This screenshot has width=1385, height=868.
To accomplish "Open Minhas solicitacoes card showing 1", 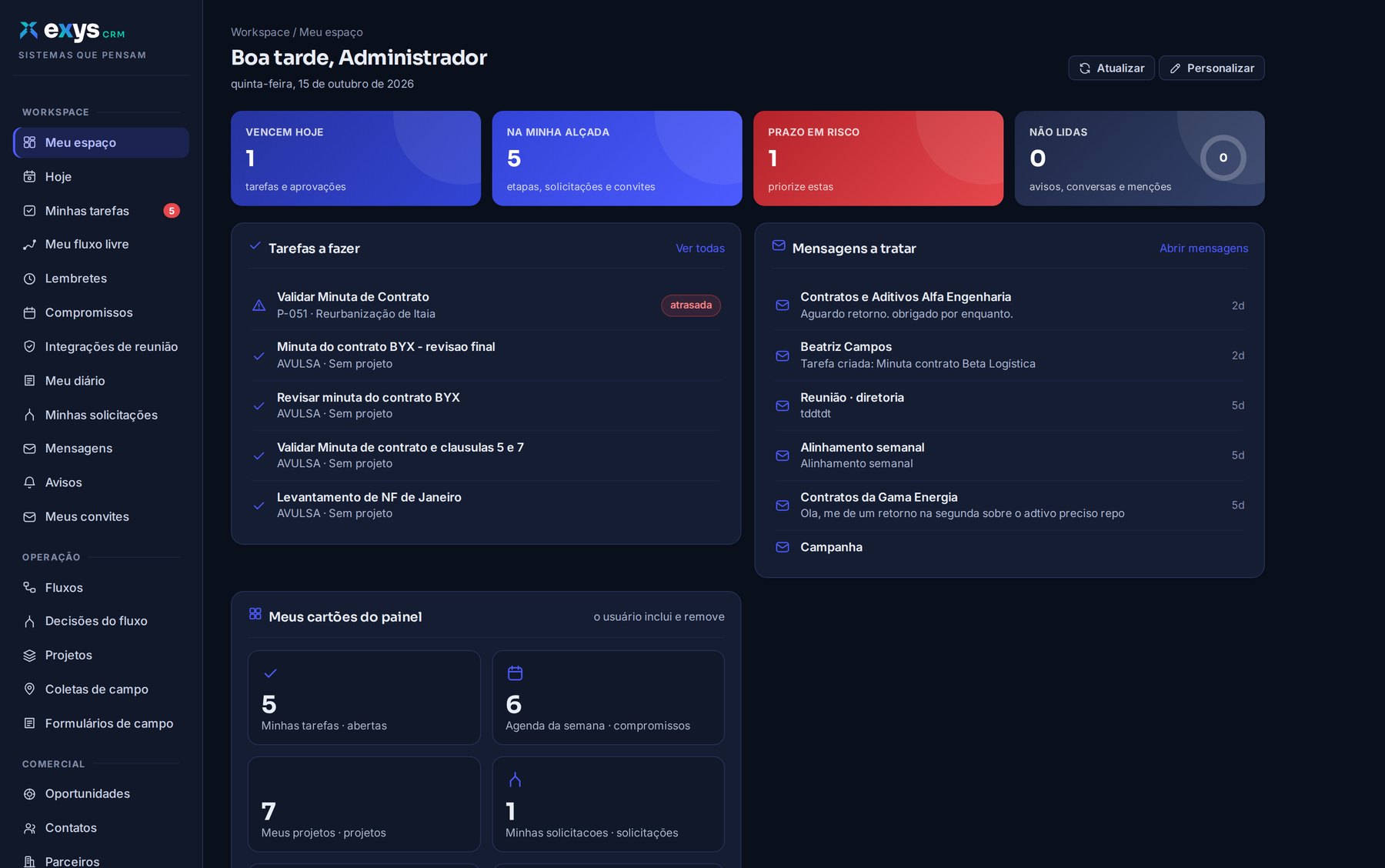I will click(608, 804).
